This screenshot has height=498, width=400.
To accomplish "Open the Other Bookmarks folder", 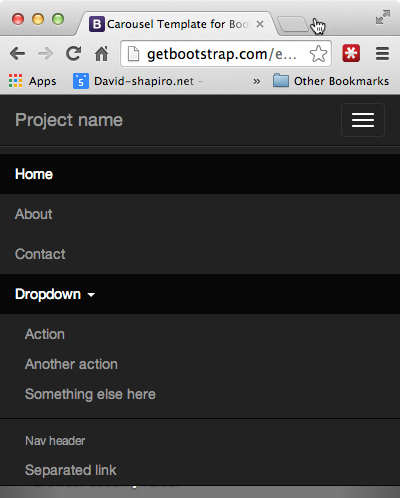I will [x=331, y=81].
